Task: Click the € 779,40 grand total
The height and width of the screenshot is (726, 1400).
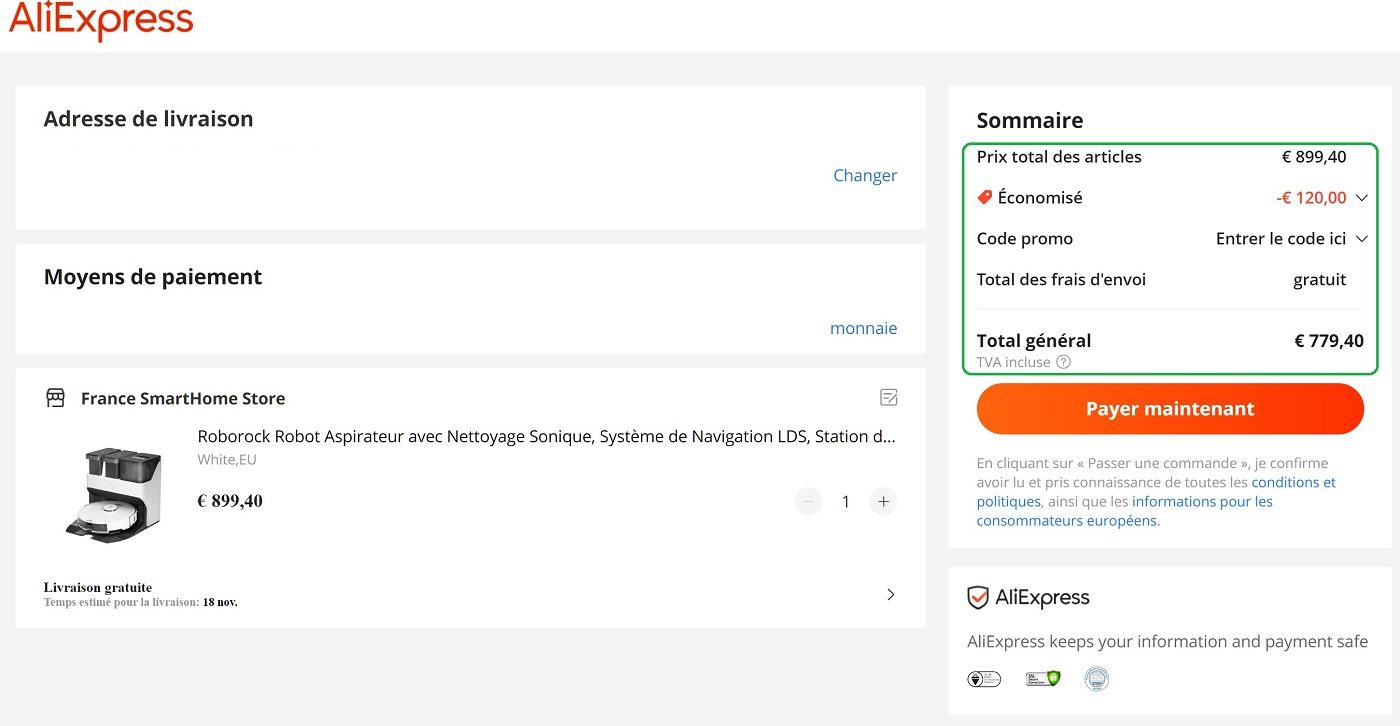Action: pyautogui.click(x=1329, y=341)
